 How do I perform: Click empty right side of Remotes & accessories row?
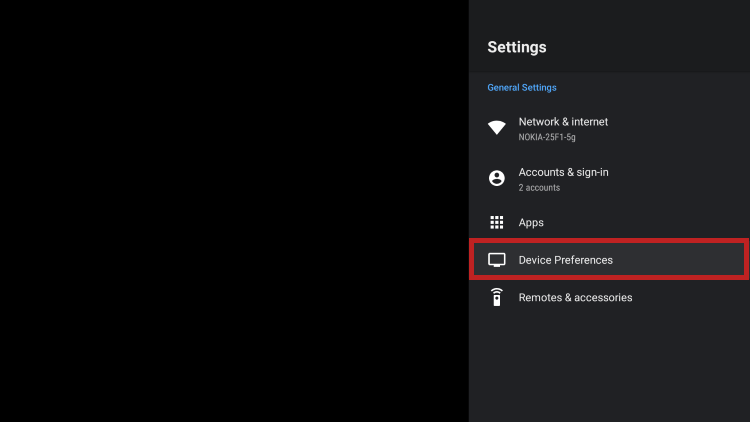(x=700, y=297)
